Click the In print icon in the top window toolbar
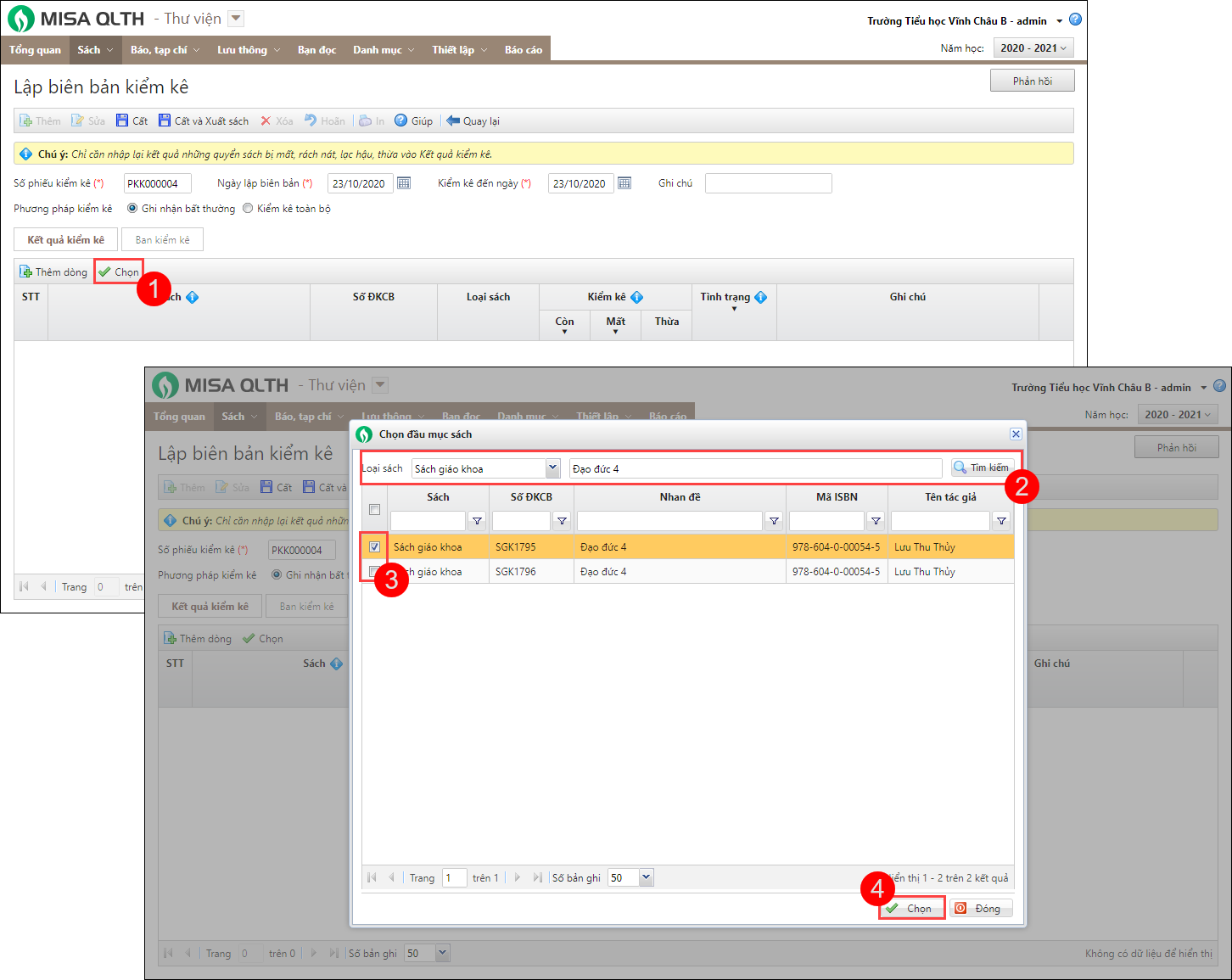 click(x=366, y=120)
